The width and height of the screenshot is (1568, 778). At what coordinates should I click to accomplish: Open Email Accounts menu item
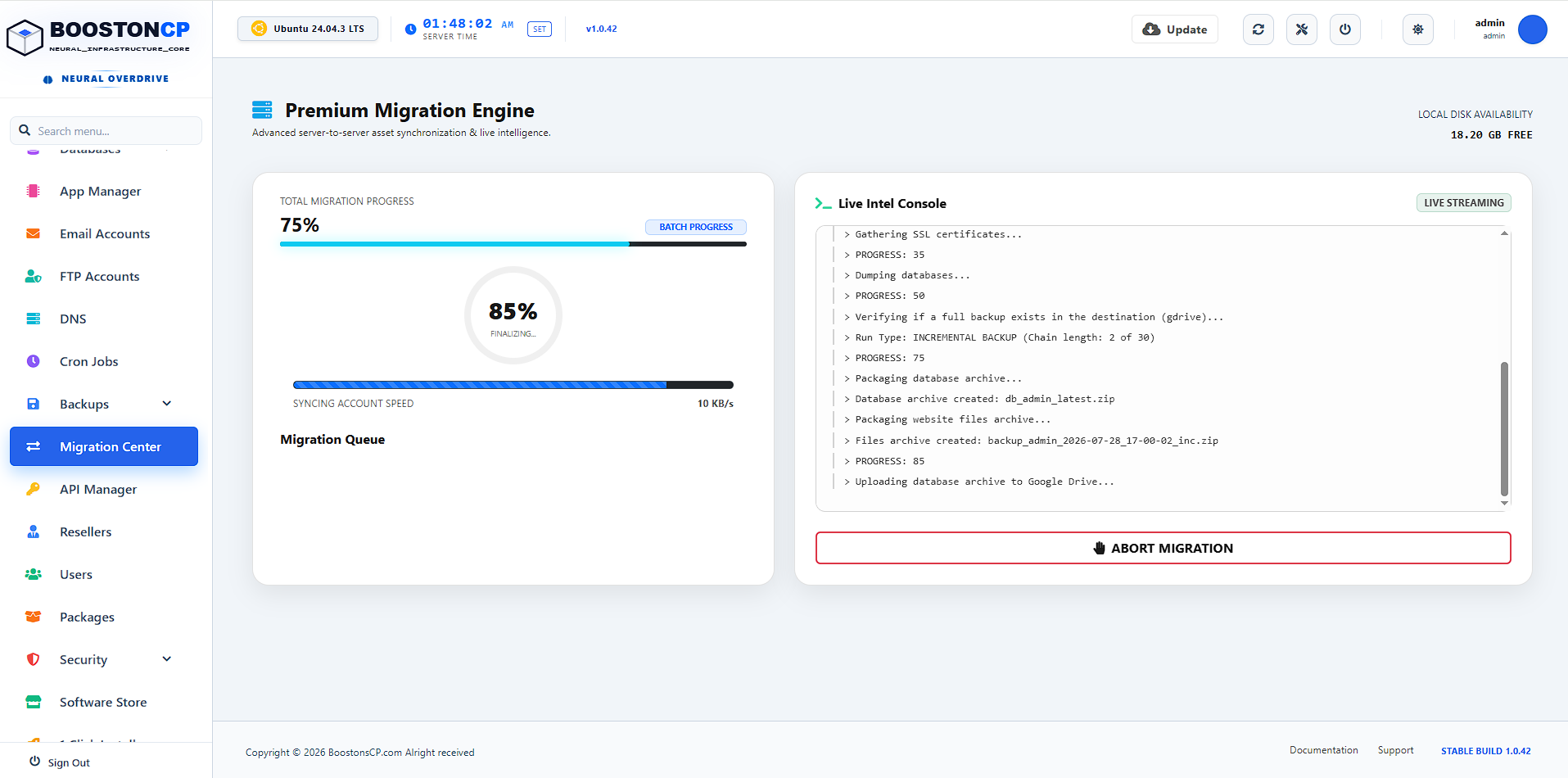[104, 233]
